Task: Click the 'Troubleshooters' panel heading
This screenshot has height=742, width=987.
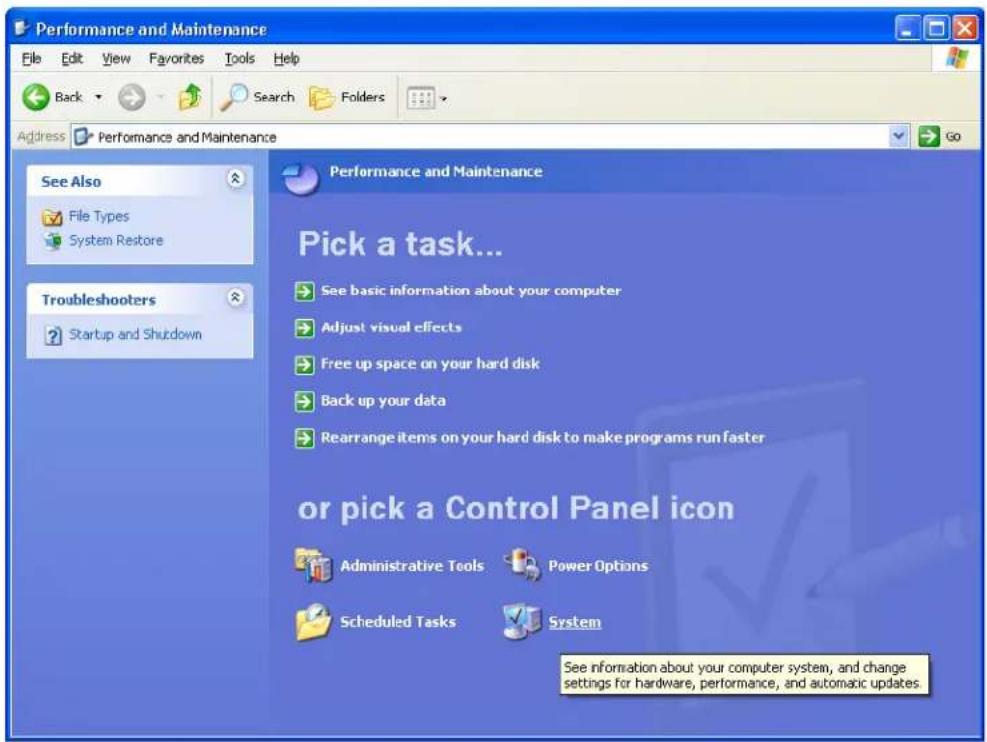Action: coord(98,300)
